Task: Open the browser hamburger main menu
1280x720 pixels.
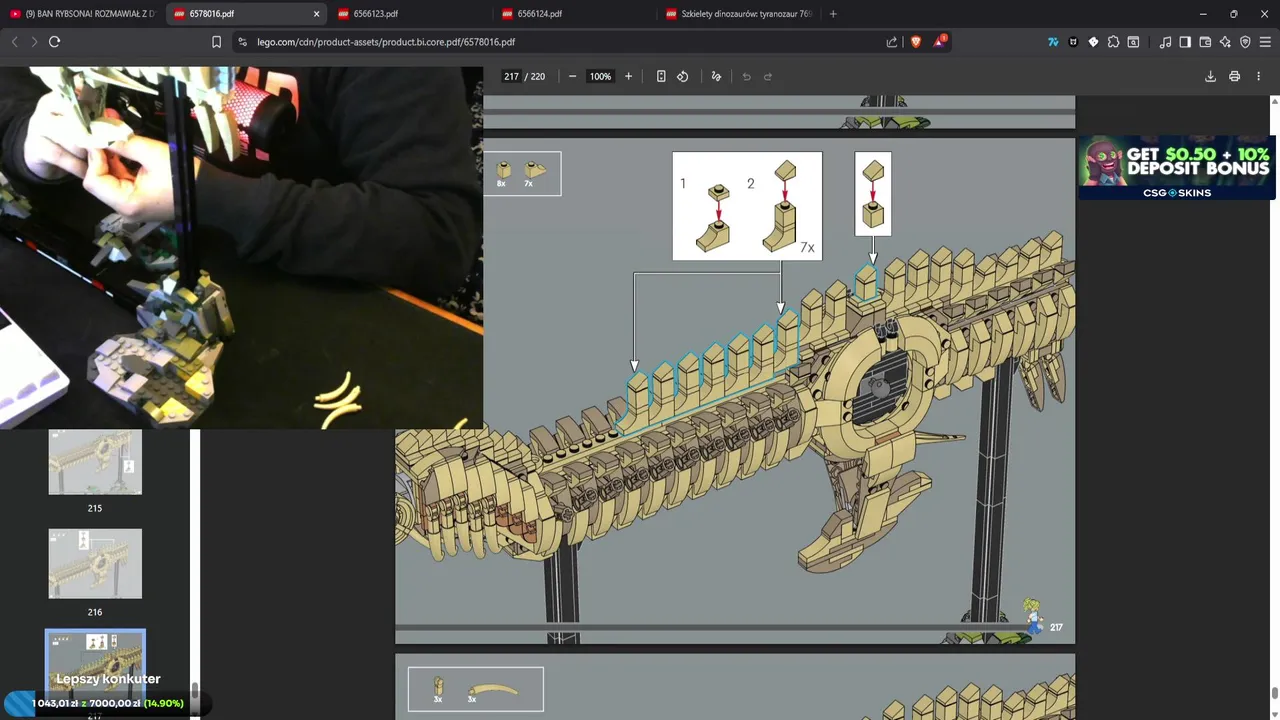Action: [1265, 42]
